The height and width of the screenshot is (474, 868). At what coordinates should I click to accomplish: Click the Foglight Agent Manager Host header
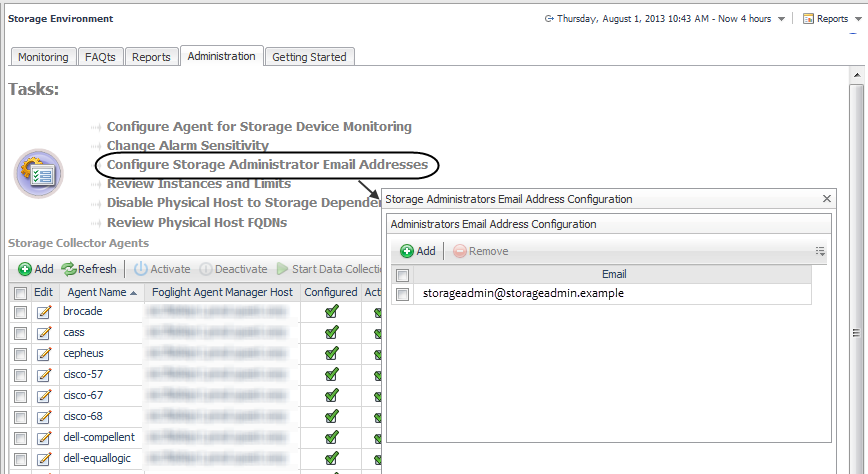[x=222, y=292]
